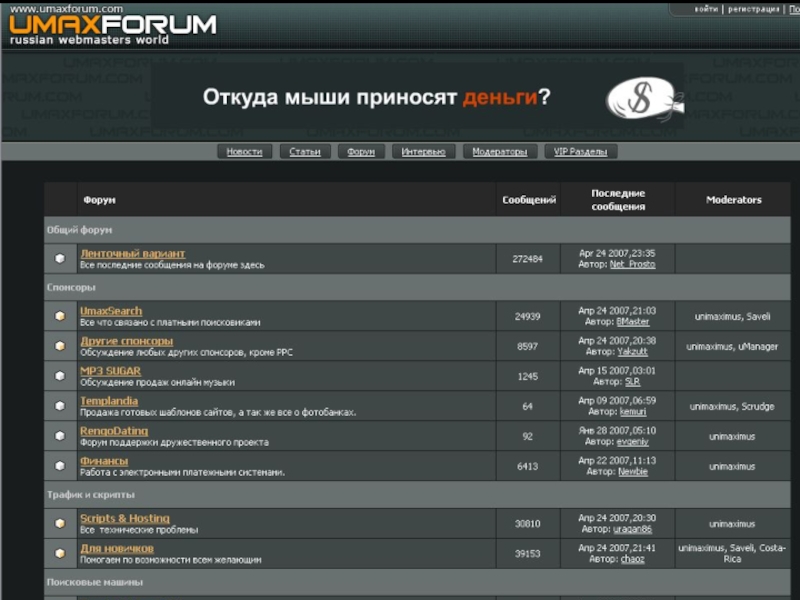Viewport: 800px width, 600px height.
Task: Open the VIP Разделы tab
Action: 580,152
